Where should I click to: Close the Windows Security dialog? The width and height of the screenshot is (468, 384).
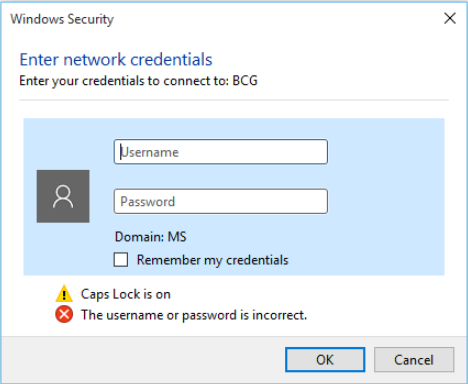[x=450, y=18]
